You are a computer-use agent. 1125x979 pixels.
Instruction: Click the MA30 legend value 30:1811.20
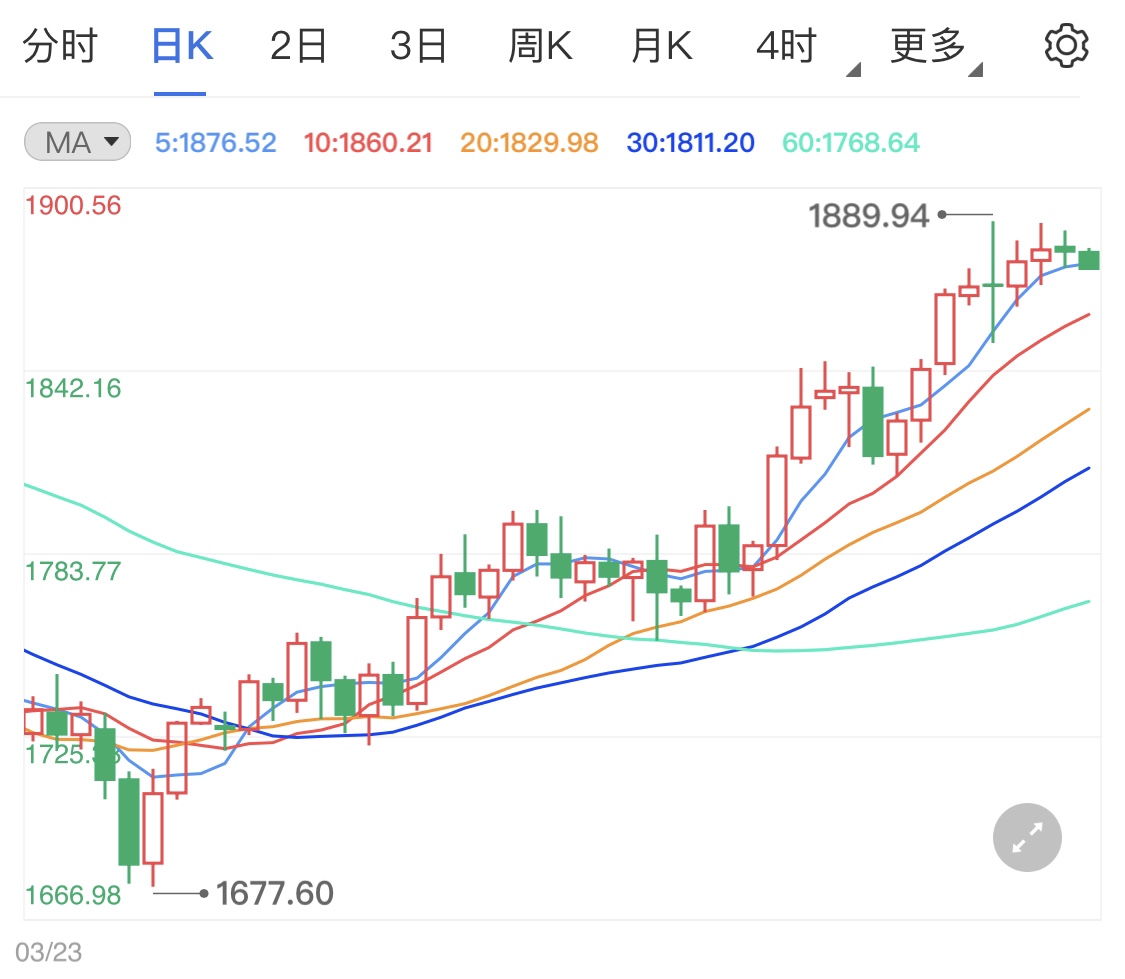click(690, 143)
